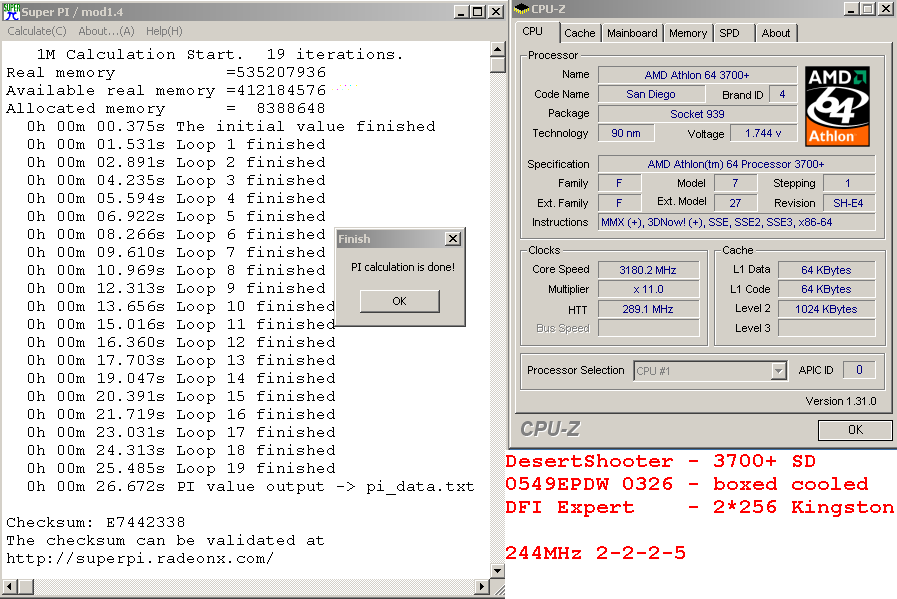Click the Revision value SH-E4
Screen dimensions: 897x599
[x=848, y=203]
